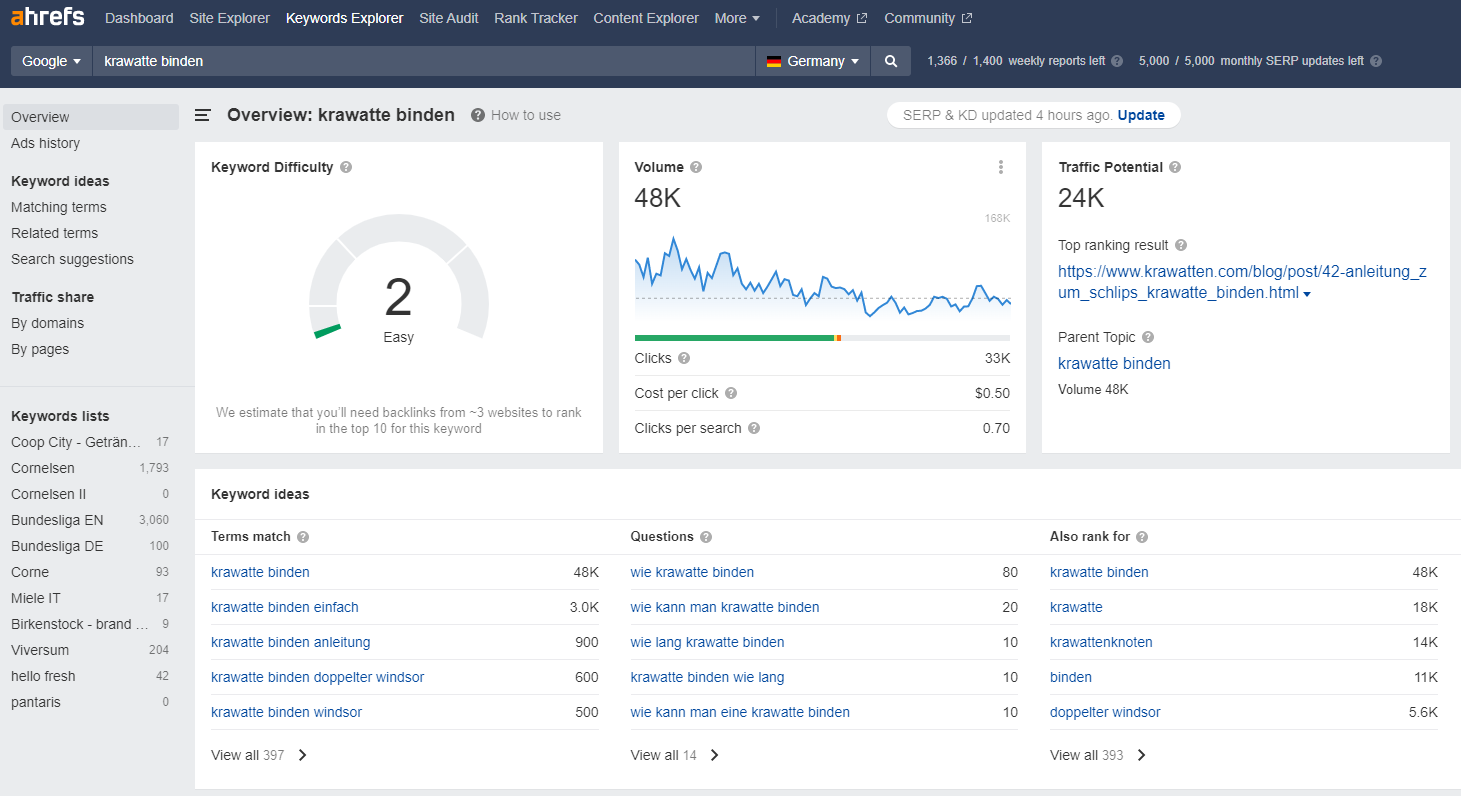1461x796 pixels.
Task: Open Content Explorer tab
Action: 646,18
